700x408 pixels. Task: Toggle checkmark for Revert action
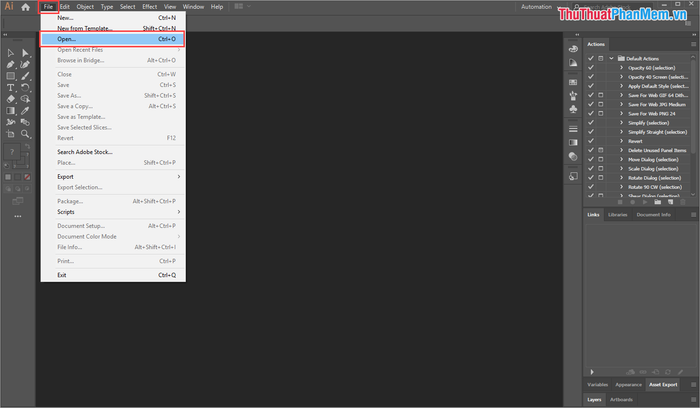point(591,141)
